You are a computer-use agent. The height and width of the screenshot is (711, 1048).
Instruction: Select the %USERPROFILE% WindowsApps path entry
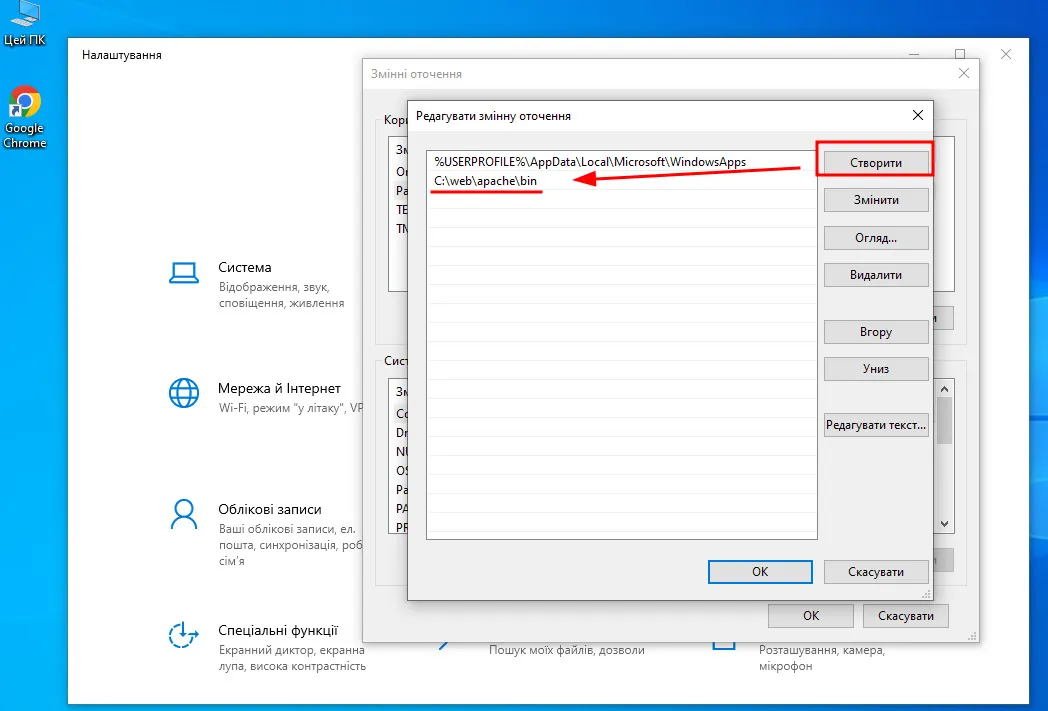590,161
